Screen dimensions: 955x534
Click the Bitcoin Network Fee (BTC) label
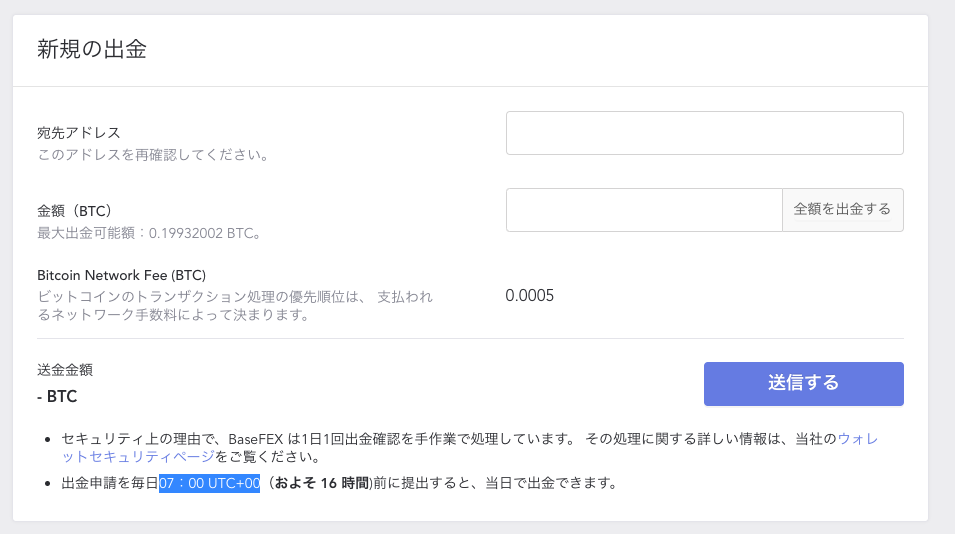pyautogui.click(x=121, y=275)
